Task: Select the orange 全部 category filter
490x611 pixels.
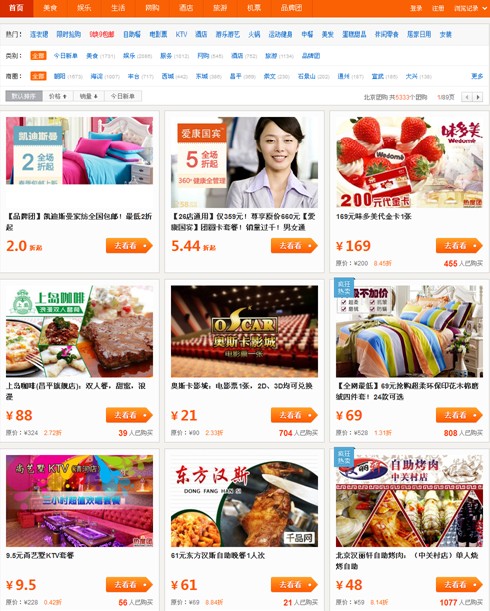Action: point(38,56)
